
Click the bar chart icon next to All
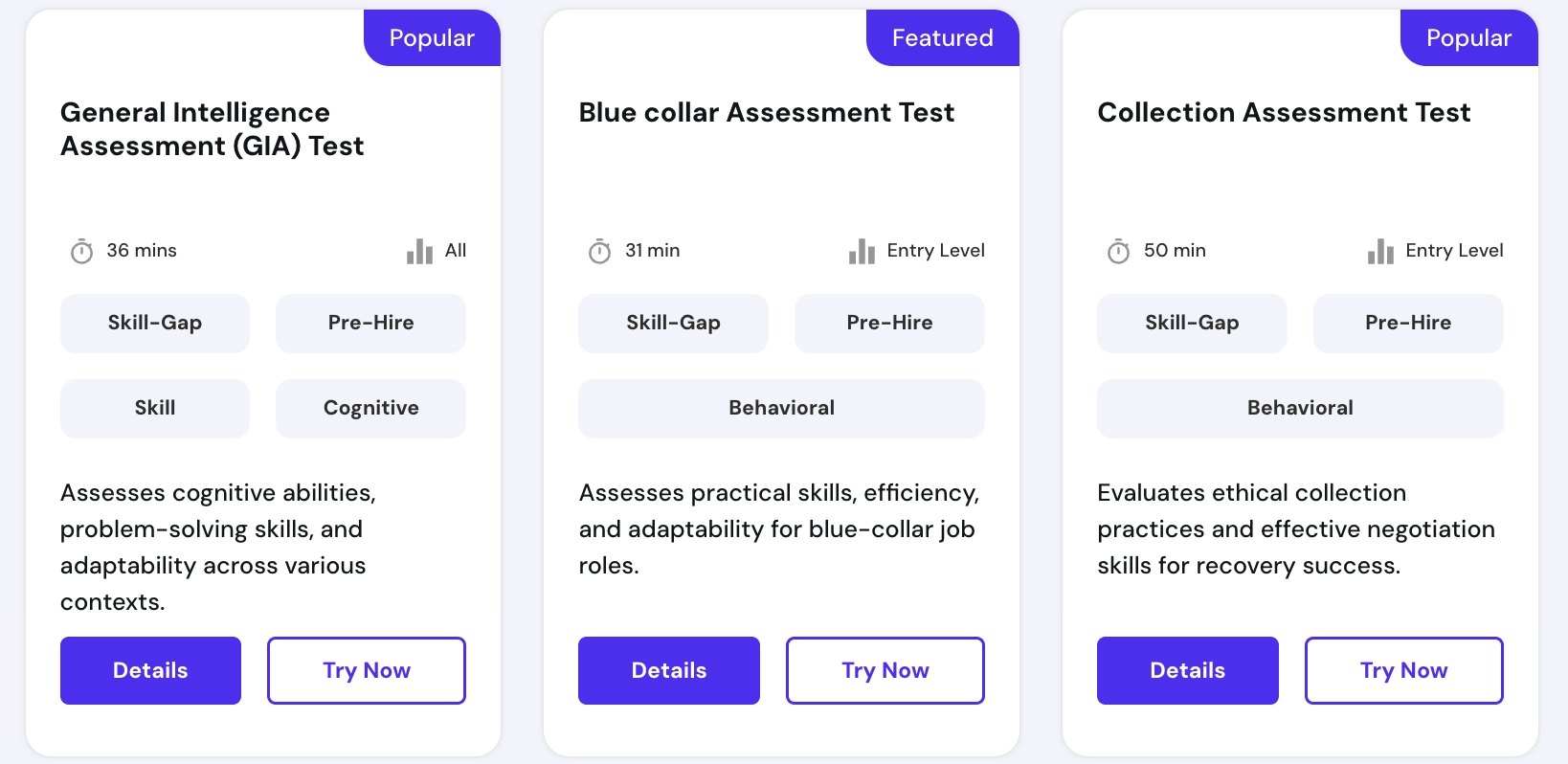[x=419, y=251]
